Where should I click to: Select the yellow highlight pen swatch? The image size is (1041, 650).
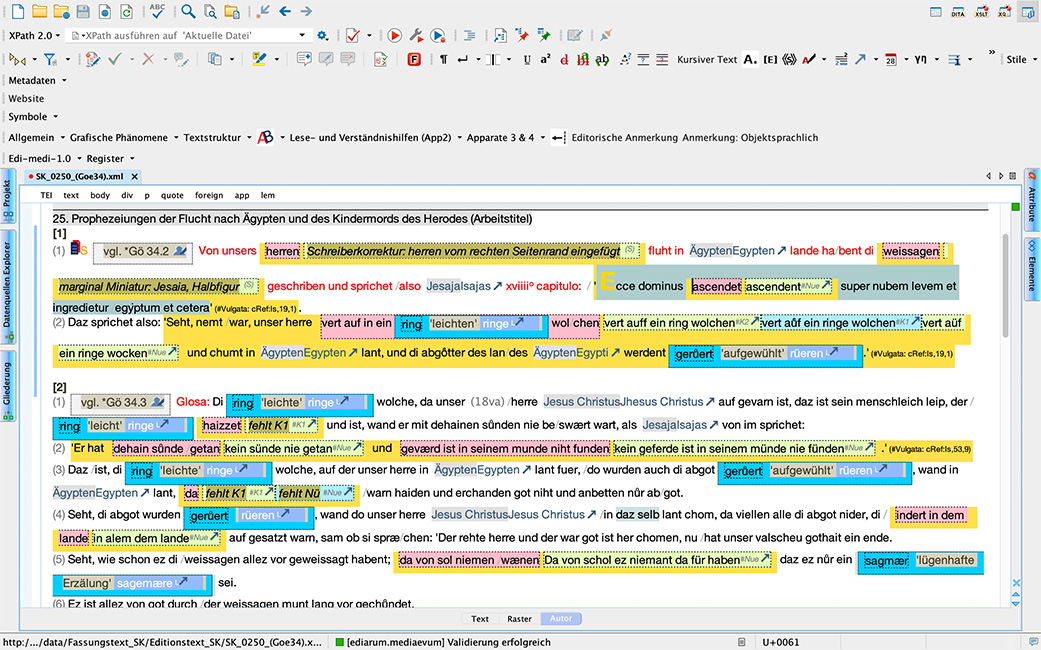258,59
